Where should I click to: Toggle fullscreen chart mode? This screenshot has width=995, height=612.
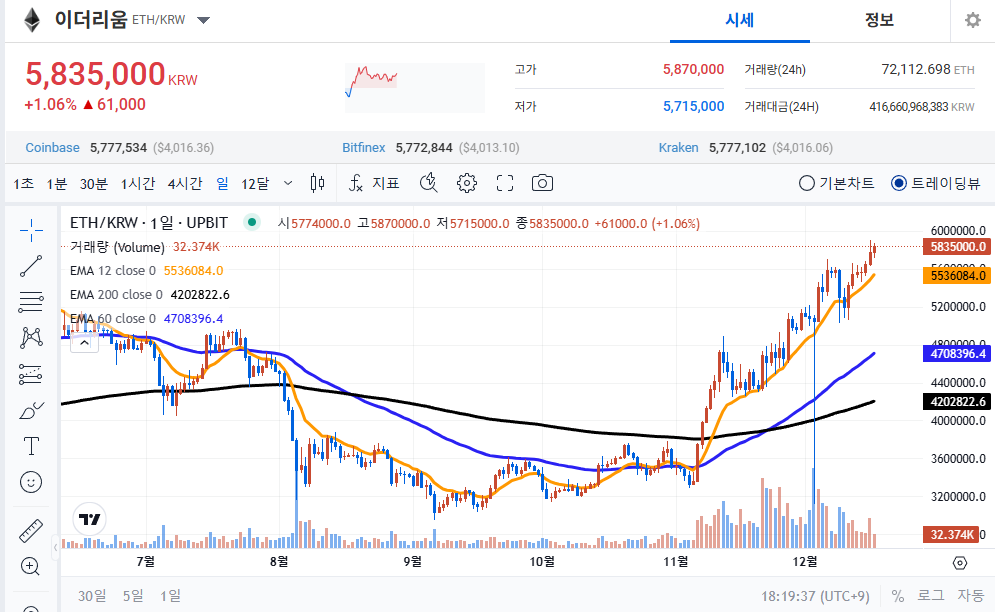click(x=504, y=183)
